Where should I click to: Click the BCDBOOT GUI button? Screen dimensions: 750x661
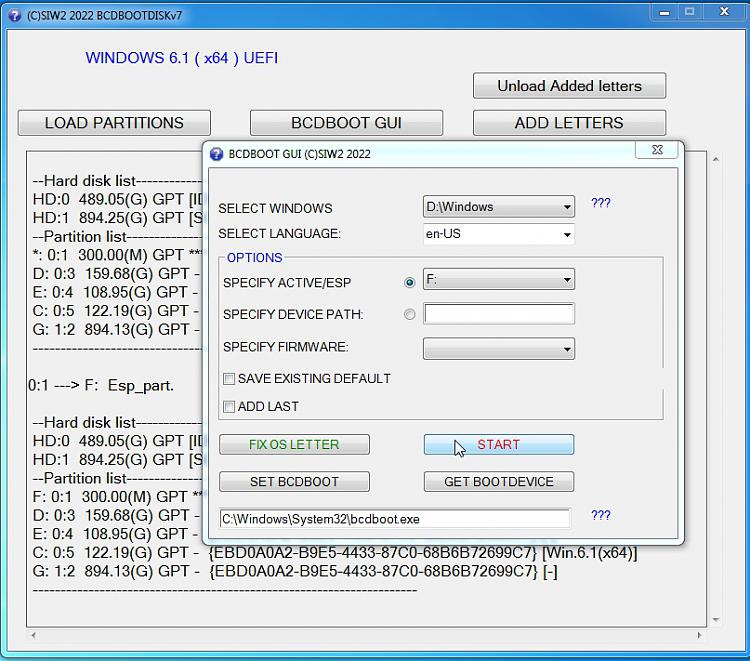[346, 123]
